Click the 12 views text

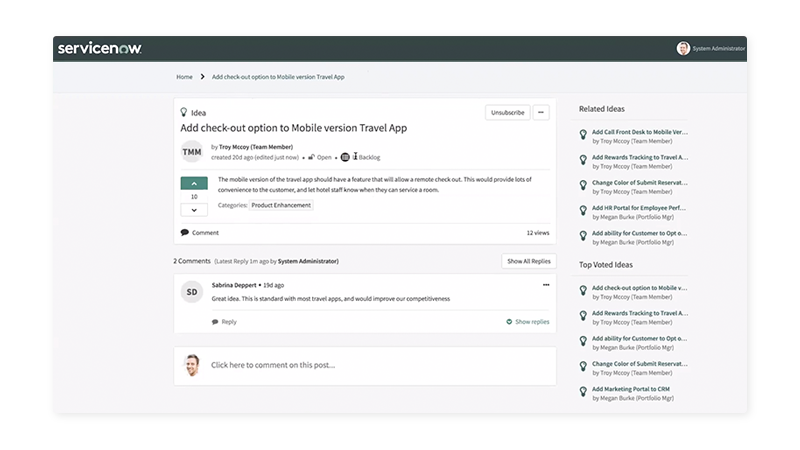pyautogui.click(x=538, y=233)
